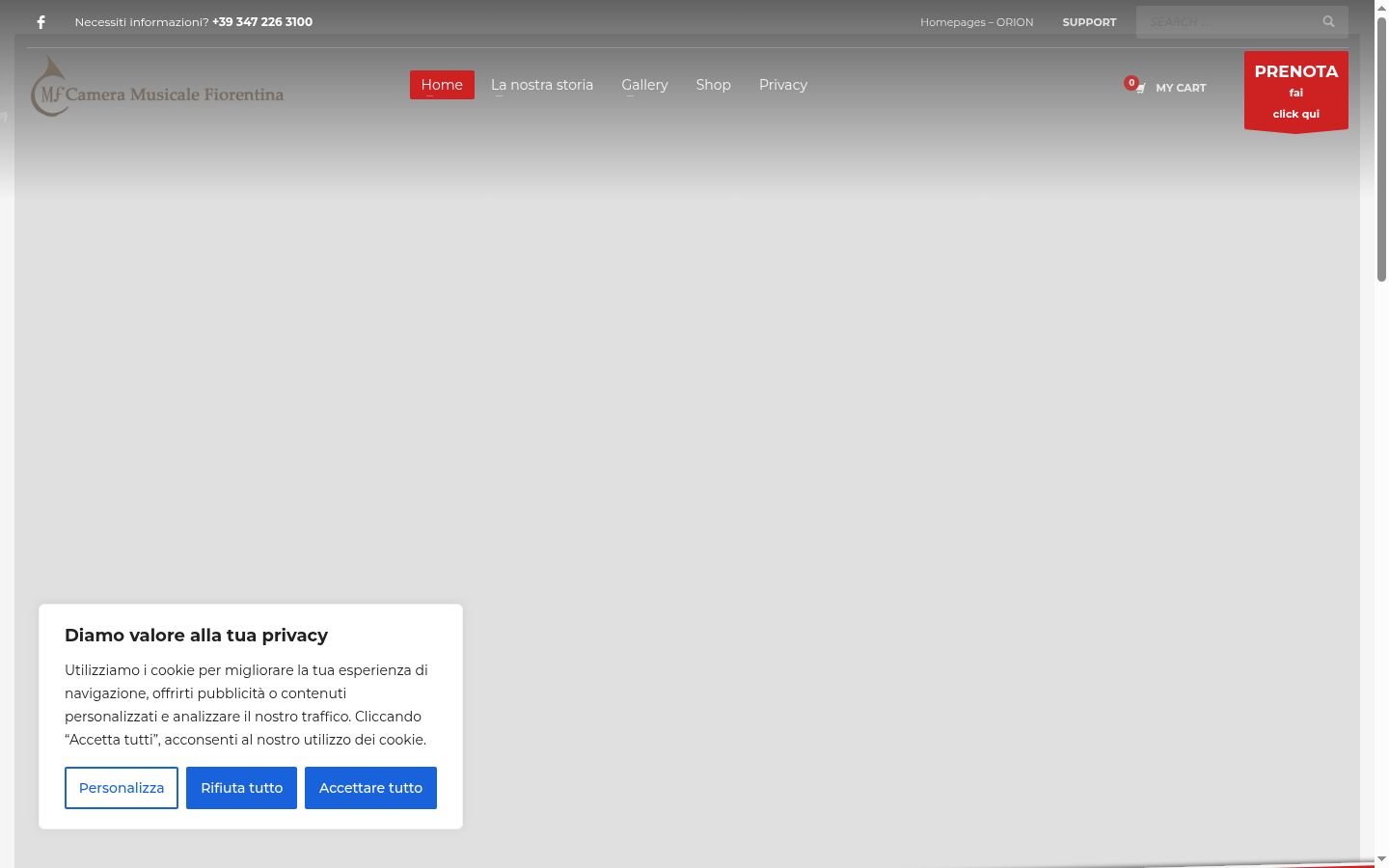Select the Home menu item
1389x868 pixels.
442,85
